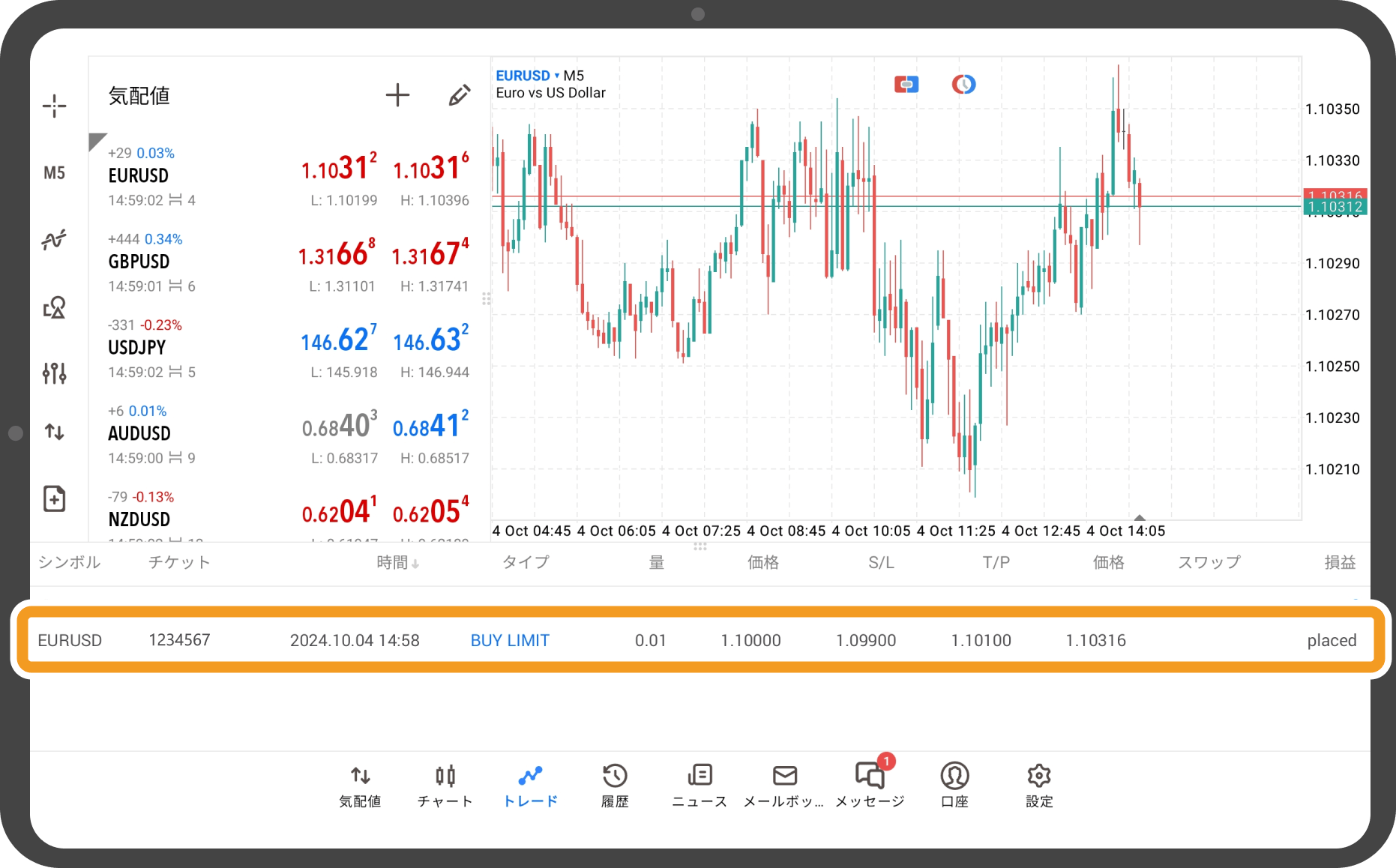Tap ticket number 1234567
This screenshot has width=1396, height=868.
[179, 640]
